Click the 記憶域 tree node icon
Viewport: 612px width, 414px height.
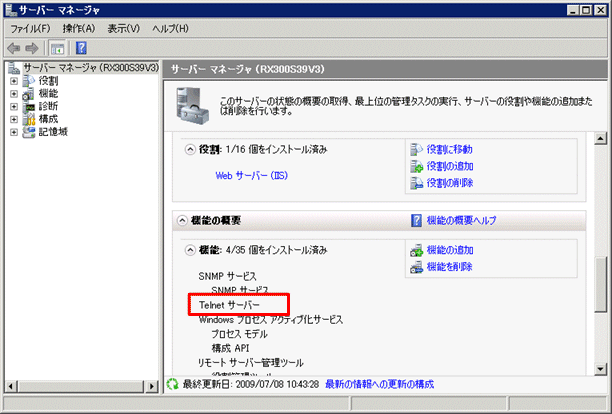click(28, 132)
